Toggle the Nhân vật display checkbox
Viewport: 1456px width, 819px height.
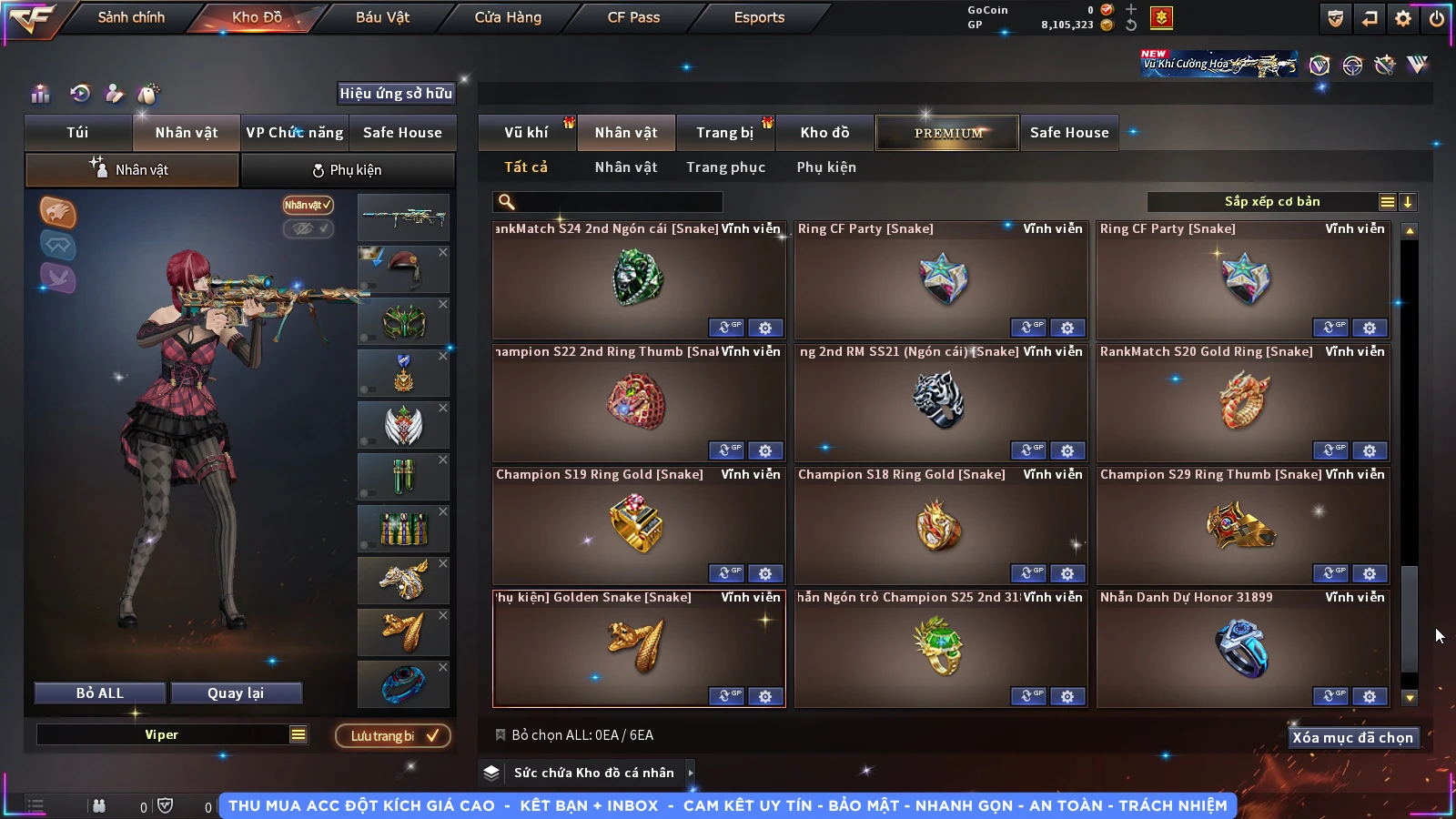308,205
